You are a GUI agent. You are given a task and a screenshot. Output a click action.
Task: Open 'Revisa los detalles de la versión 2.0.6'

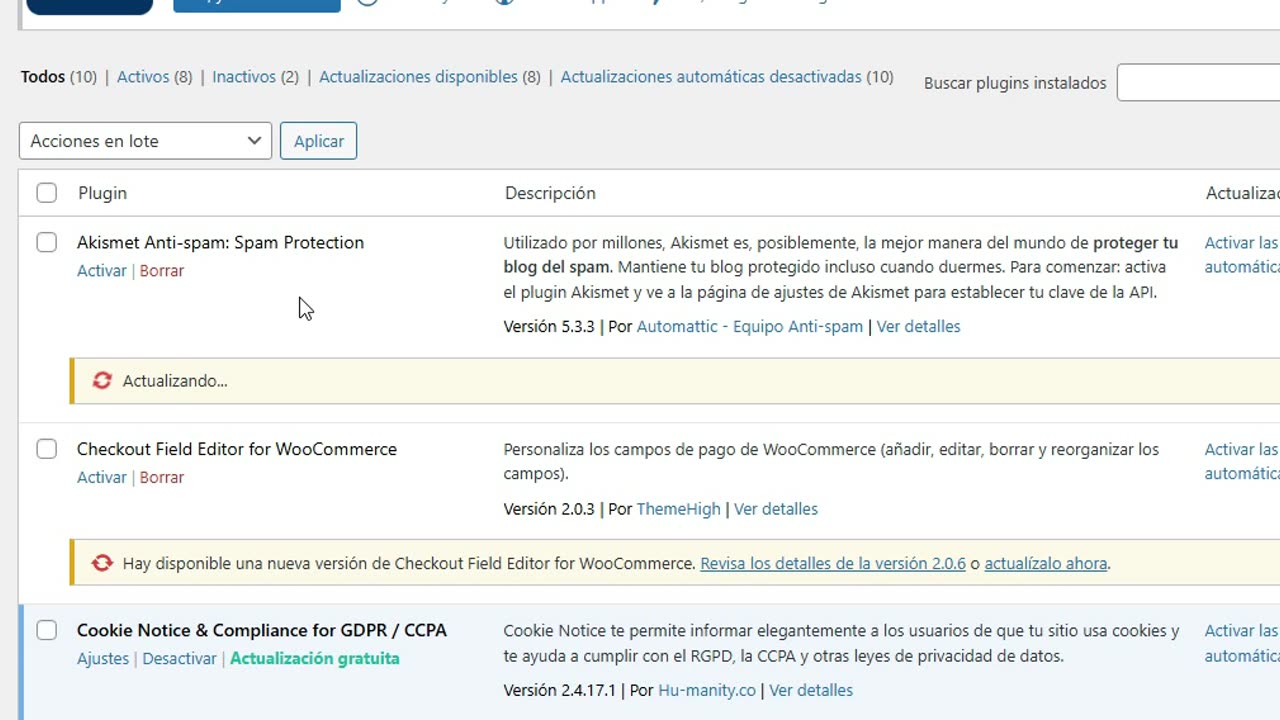pyautogui.click(x=833, y=564)
